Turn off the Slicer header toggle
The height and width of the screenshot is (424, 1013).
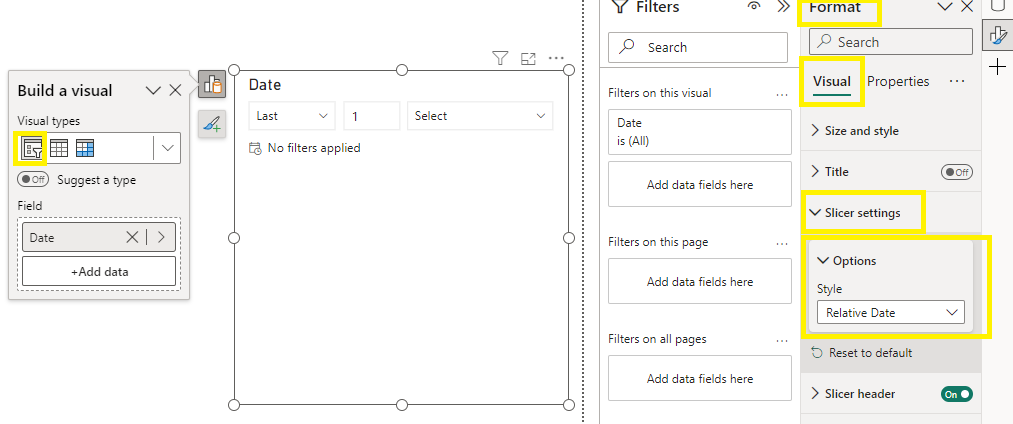[957, 394]
